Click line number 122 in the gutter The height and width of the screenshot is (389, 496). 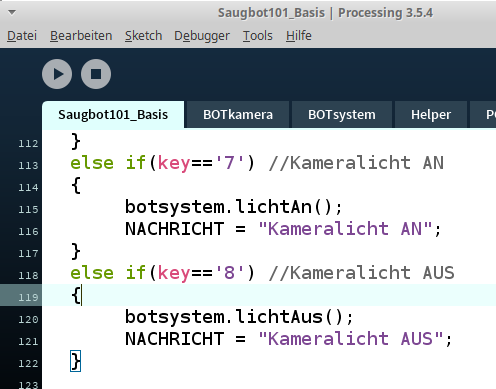tap(28, 363)
